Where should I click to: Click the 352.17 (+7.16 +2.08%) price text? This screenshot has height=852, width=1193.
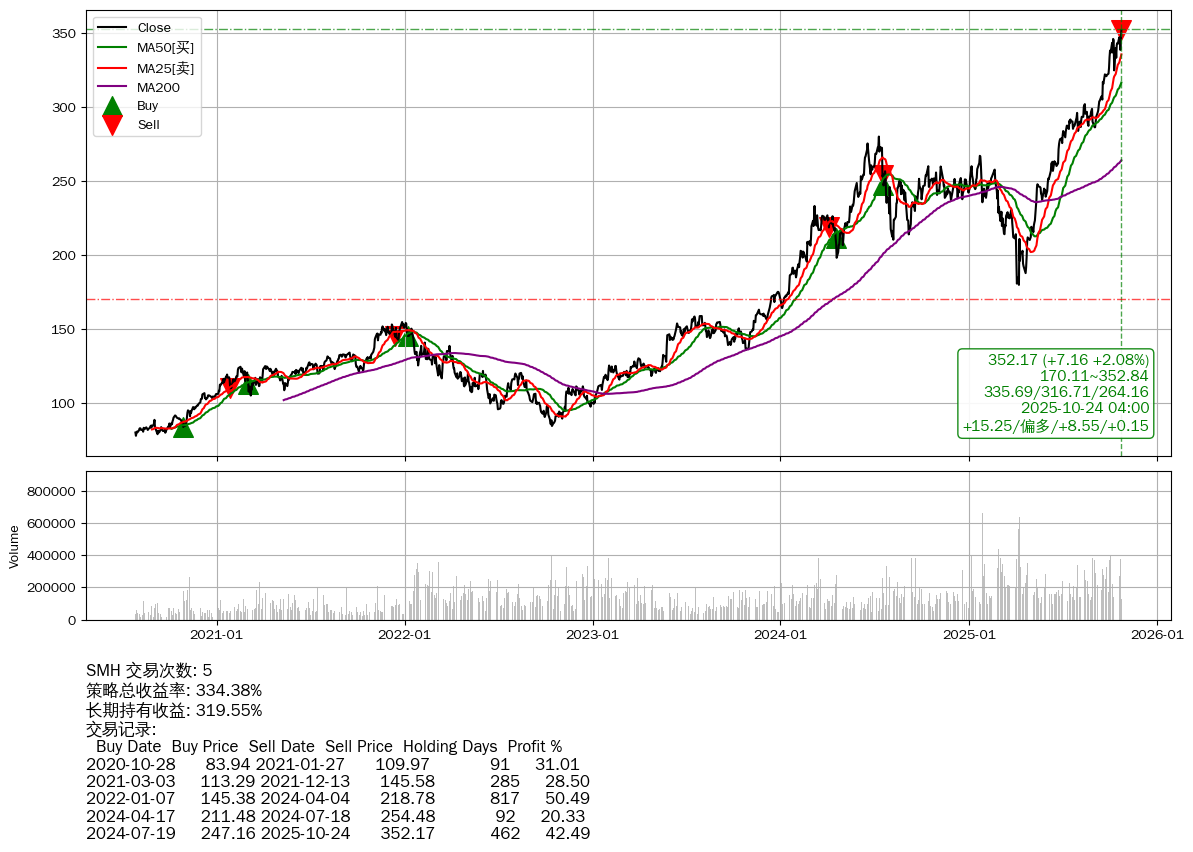point(1068,360)
